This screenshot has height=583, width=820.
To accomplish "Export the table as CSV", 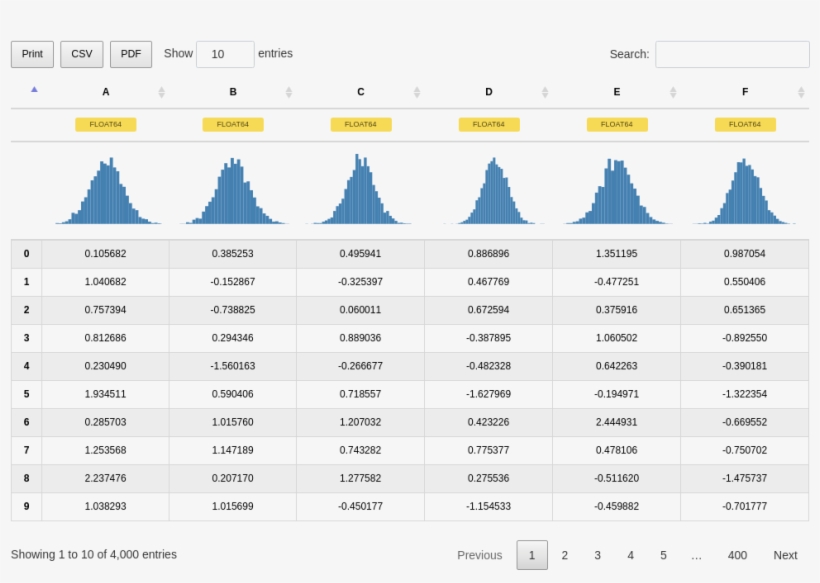I will pyautogui.click(x=81, y=54).
